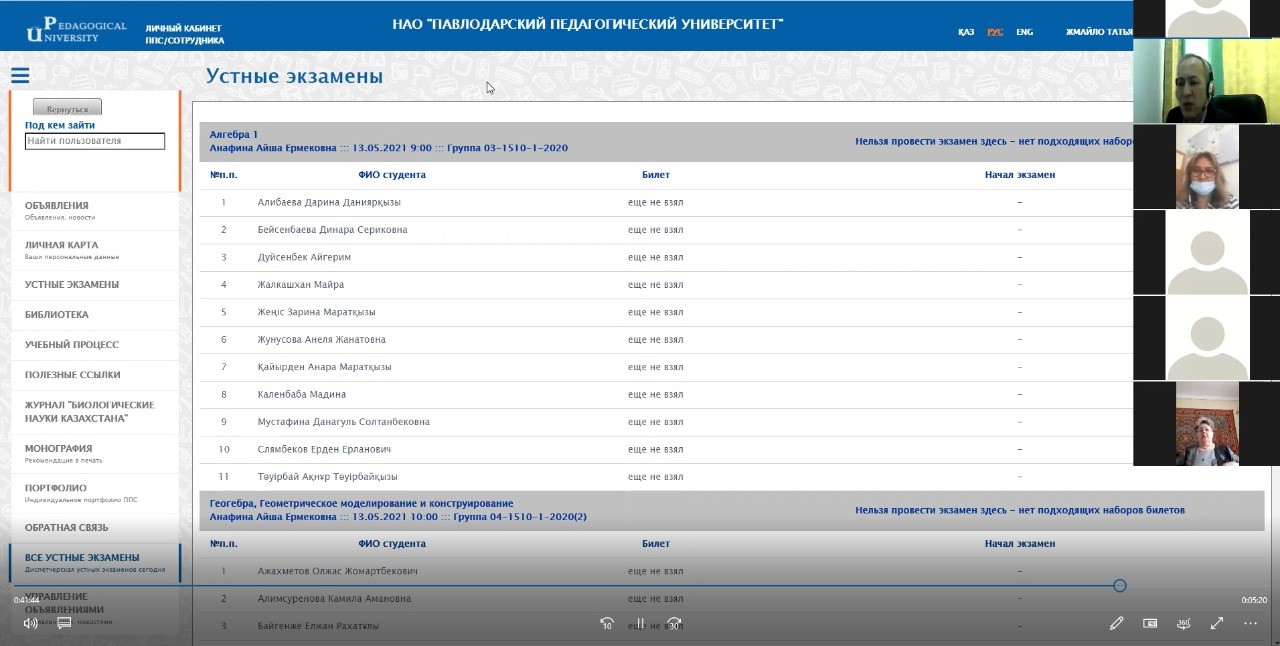Skip back 10 seconds in the video

pyautogui.click(x=607, y=623)
